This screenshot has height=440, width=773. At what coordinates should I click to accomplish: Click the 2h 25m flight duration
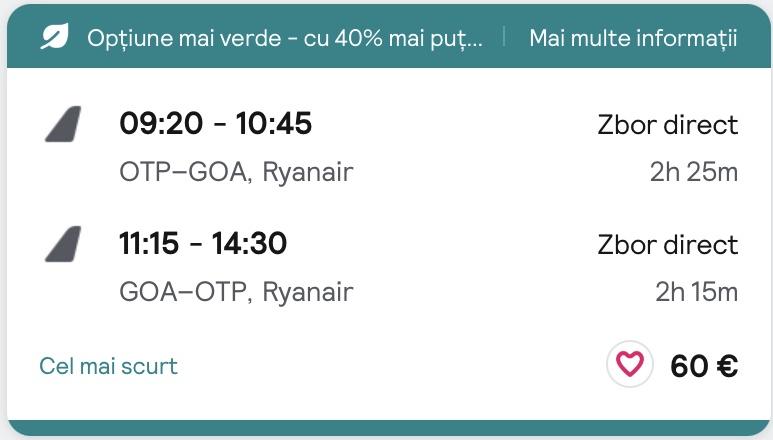(693, 173)
